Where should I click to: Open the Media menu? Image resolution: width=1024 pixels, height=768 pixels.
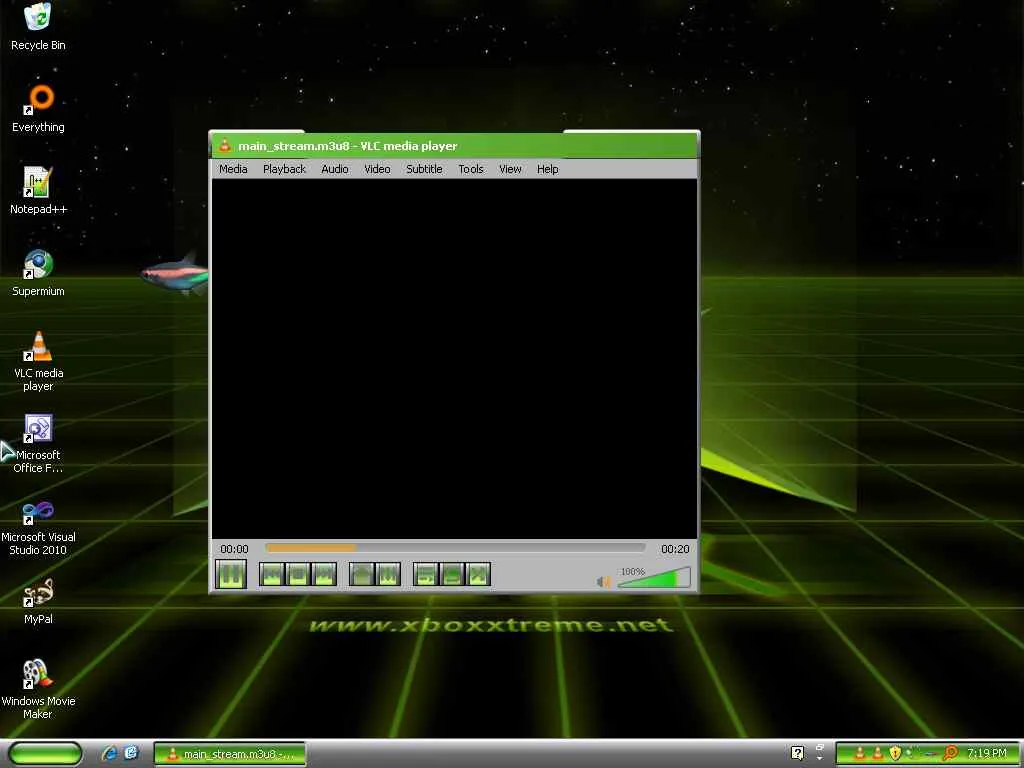pyautogui.click(x=233, y=169)
